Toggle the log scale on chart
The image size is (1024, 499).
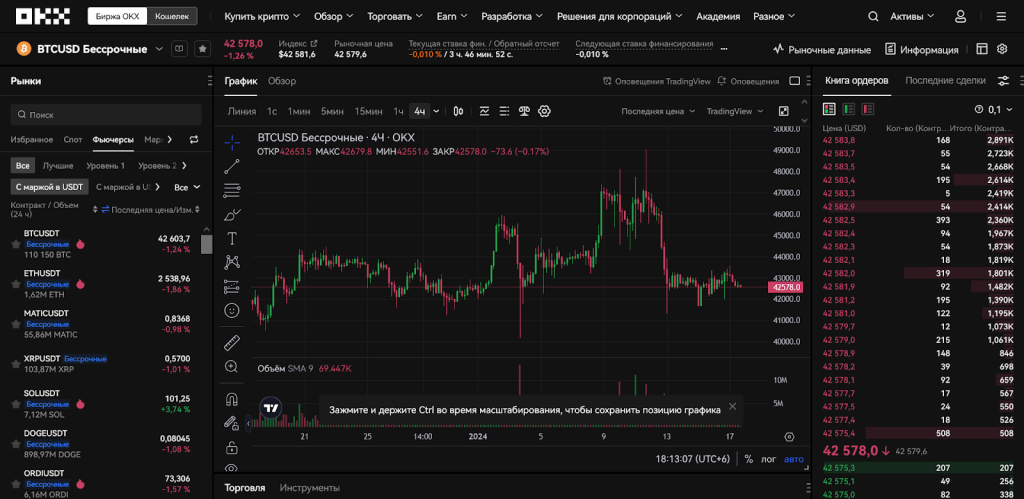(770, 459)
